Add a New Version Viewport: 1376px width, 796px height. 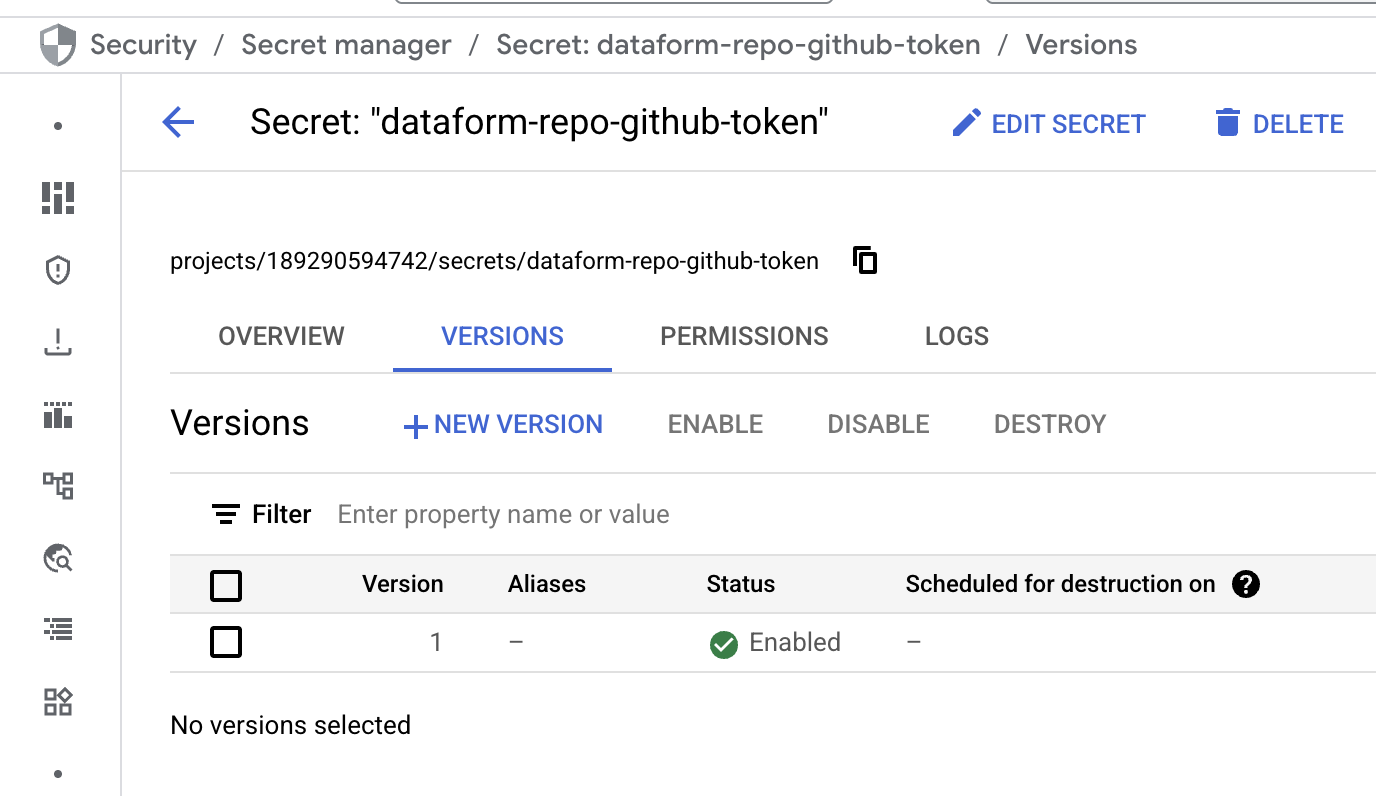tap(503, 424)
